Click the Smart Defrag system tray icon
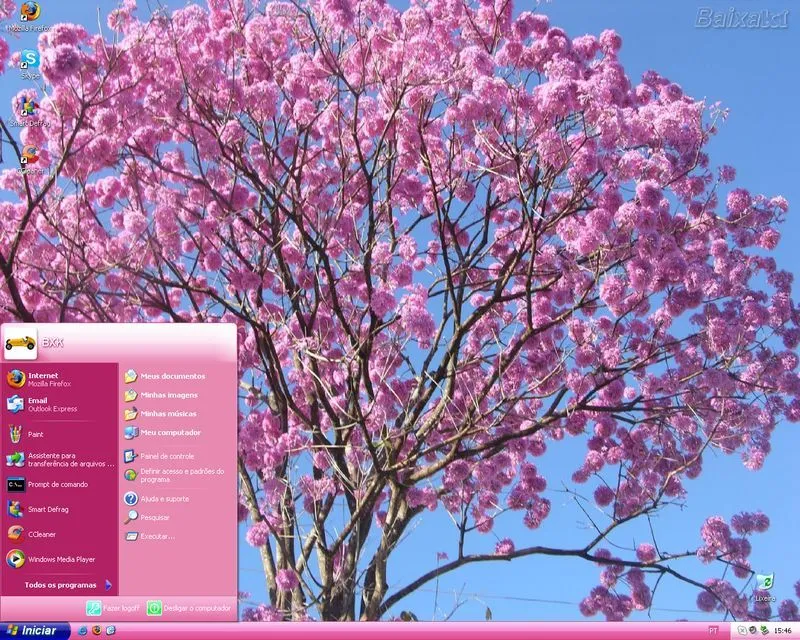This screenshot has height=640, width=800. [764, 630]
